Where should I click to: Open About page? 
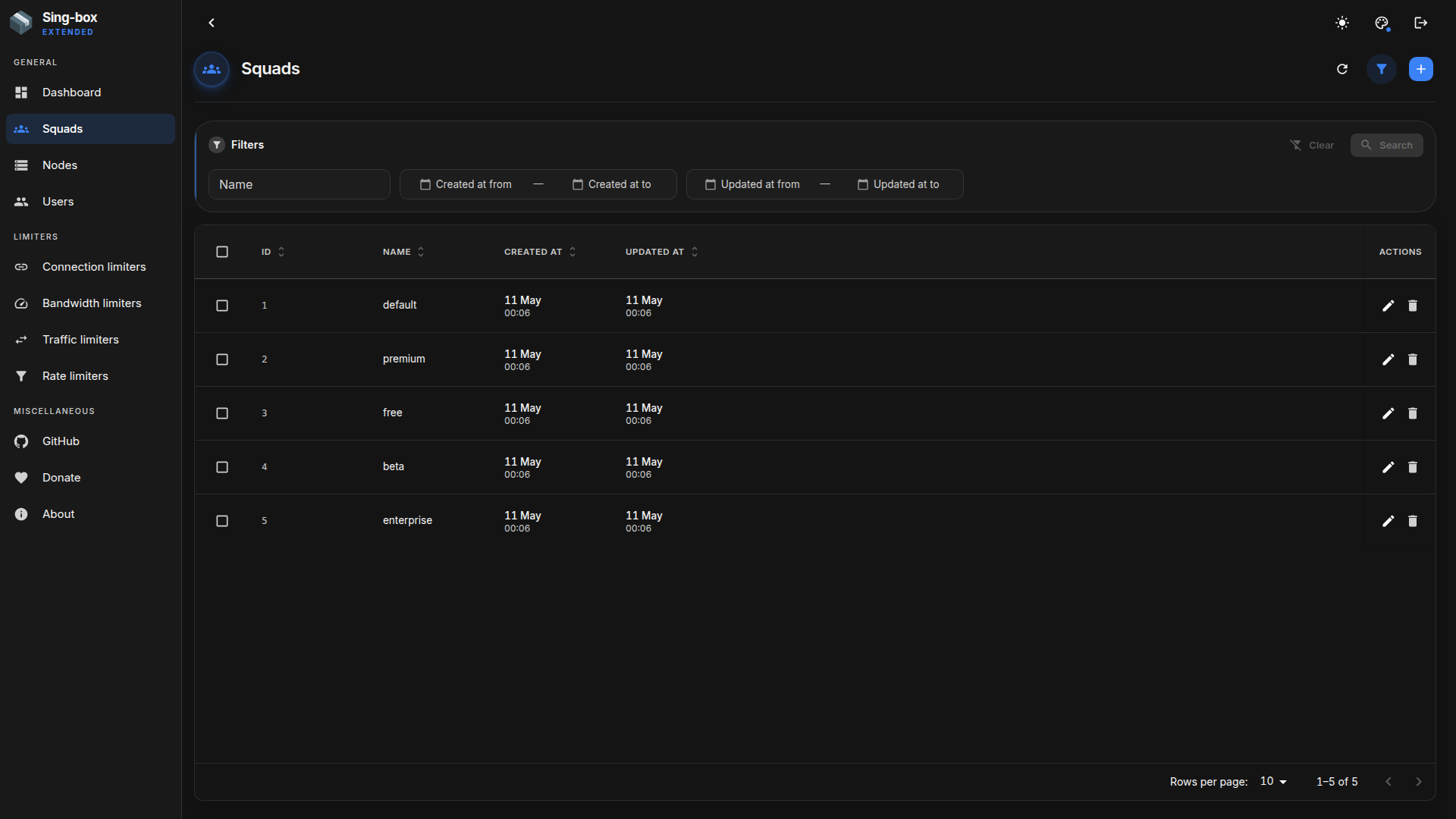click(90, 514)
